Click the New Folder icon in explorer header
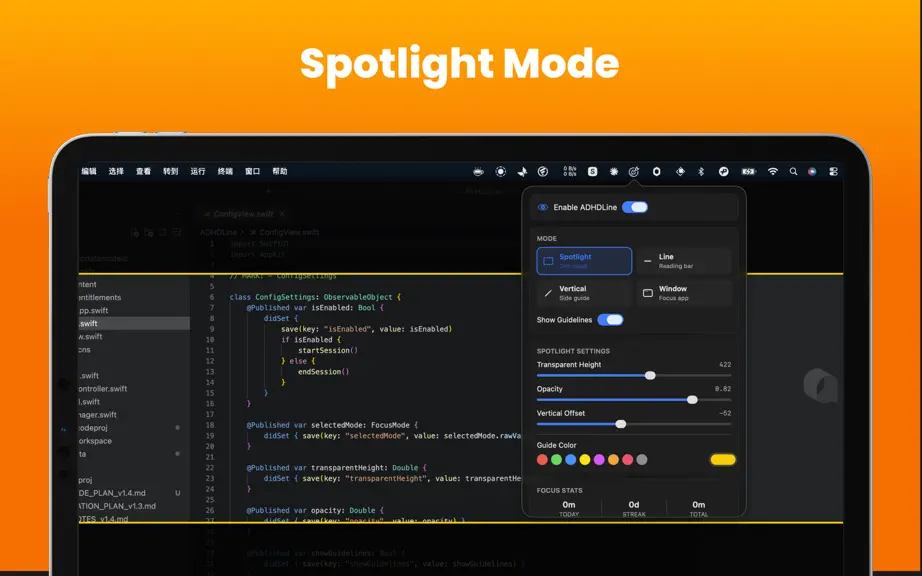 coord(149,233)
